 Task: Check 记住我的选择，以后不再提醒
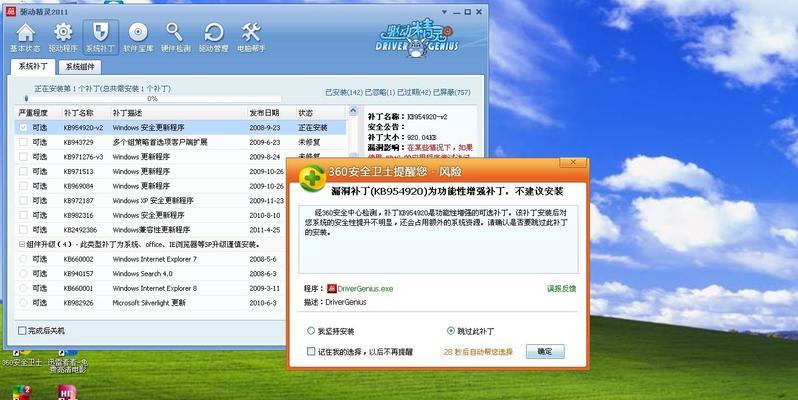pyautogui.click(x=311, y=351)
